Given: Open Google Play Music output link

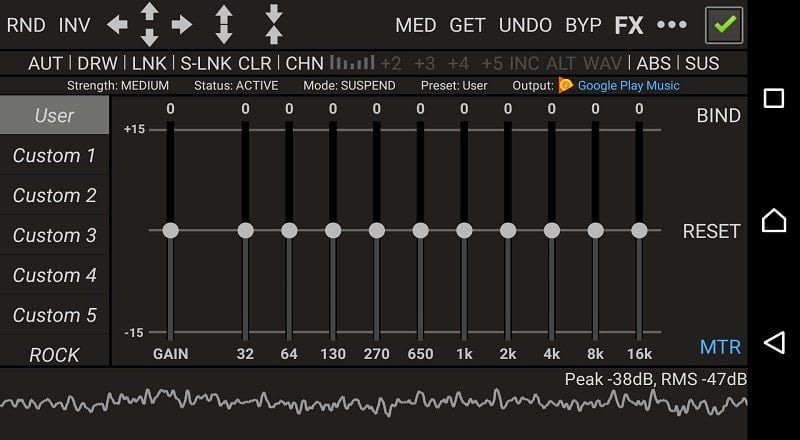Looking at the screenshot, I should click(x=629, y=85).
